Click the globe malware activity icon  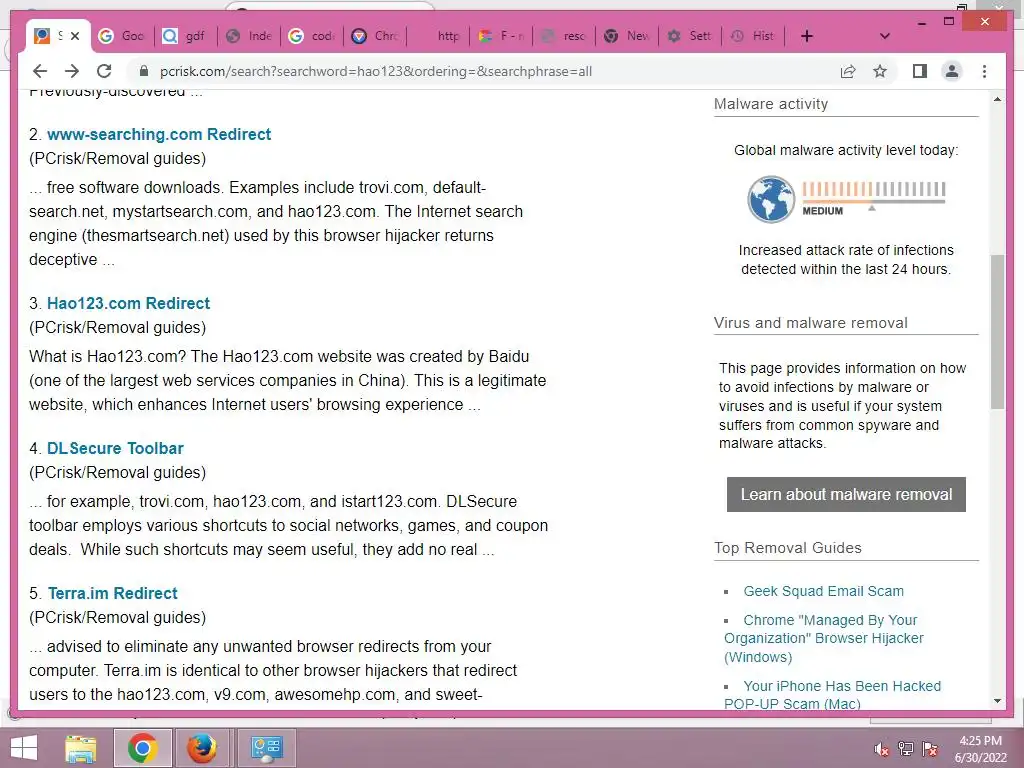[x=771, y=199]
